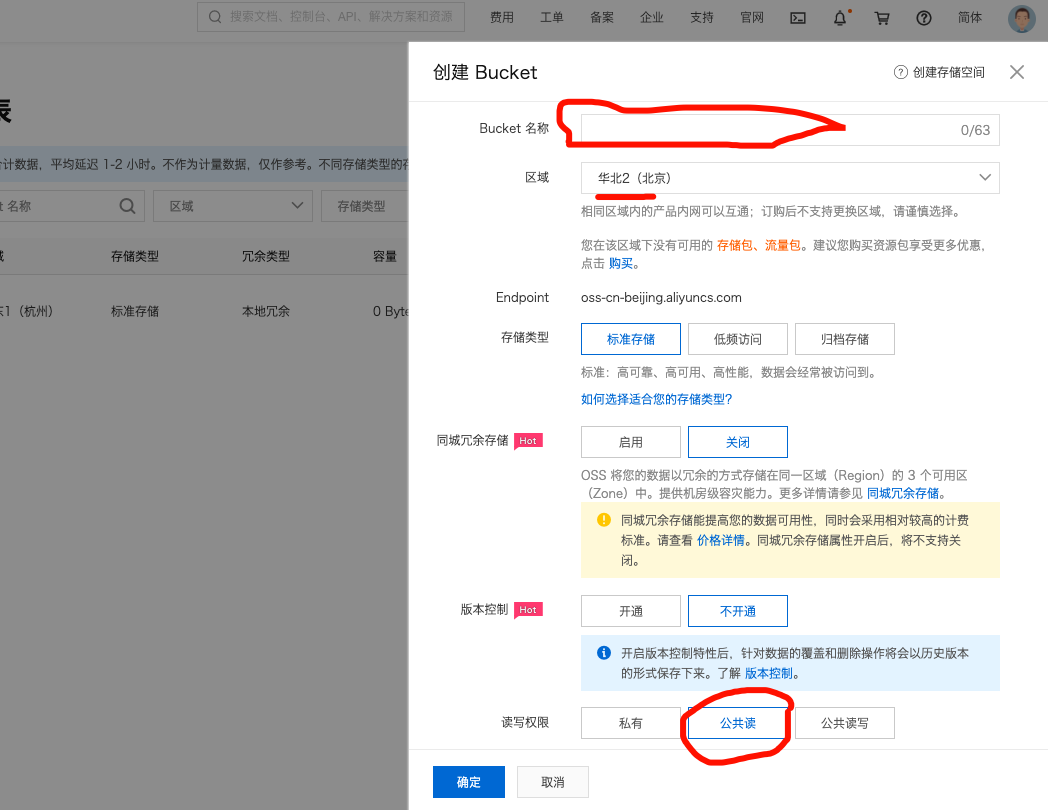Select 归档存储 storage type
Image resolution: width=1048 pixels, height=810 pixels.
[844, 339]
